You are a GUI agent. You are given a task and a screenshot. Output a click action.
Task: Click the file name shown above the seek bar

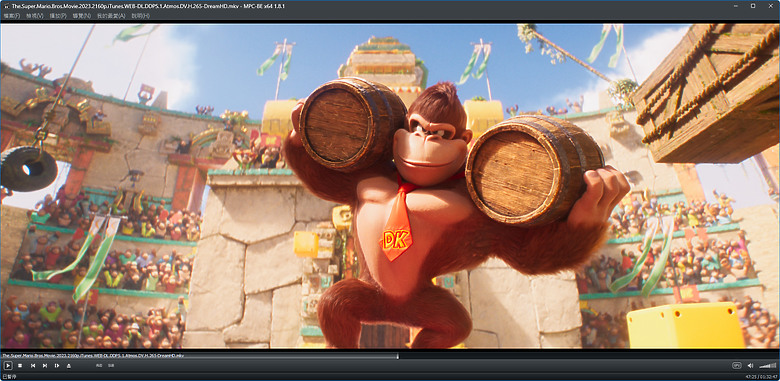coord(93,356)
